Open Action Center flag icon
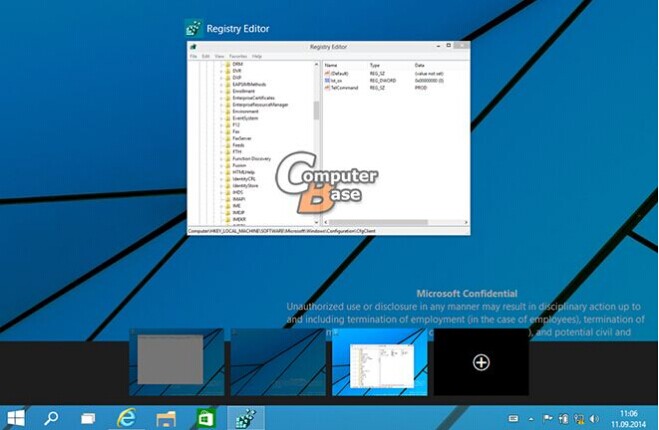The height and width of the screenshot is (430, 659). pos(547,418)
